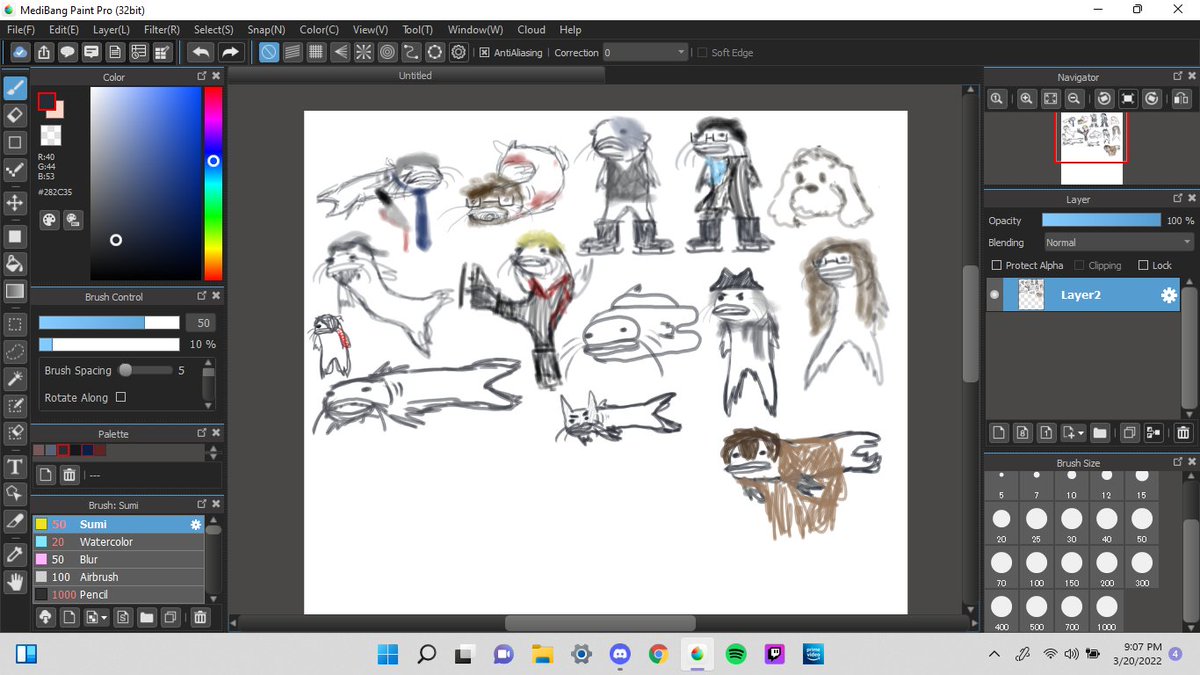Select the Hand tool
Screen dimensions: 1200x675
click(15, 582)
